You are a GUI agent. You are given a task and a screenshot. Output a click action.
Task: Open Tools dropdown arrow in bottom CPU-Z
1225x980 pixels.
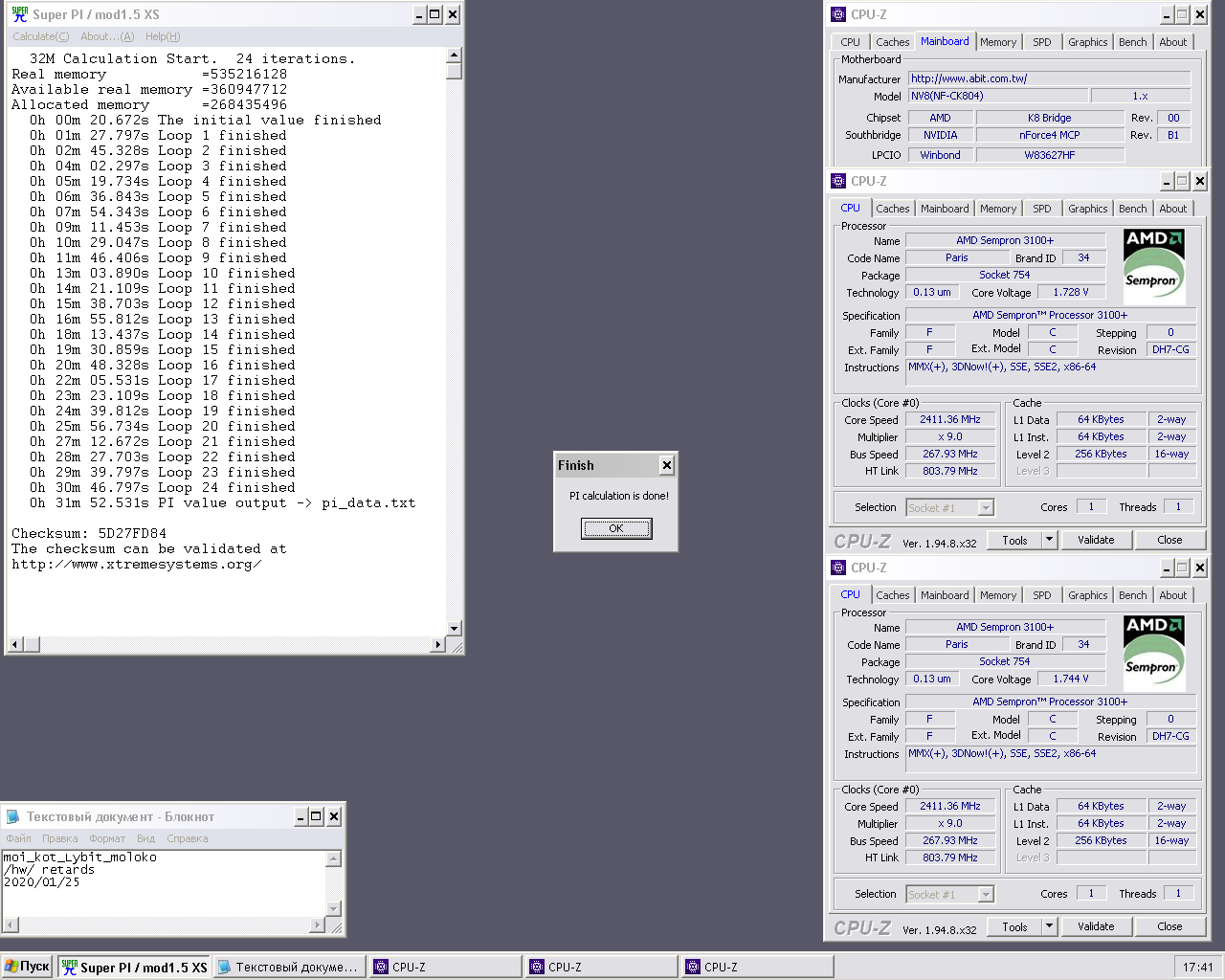(x=1049, y=926)
